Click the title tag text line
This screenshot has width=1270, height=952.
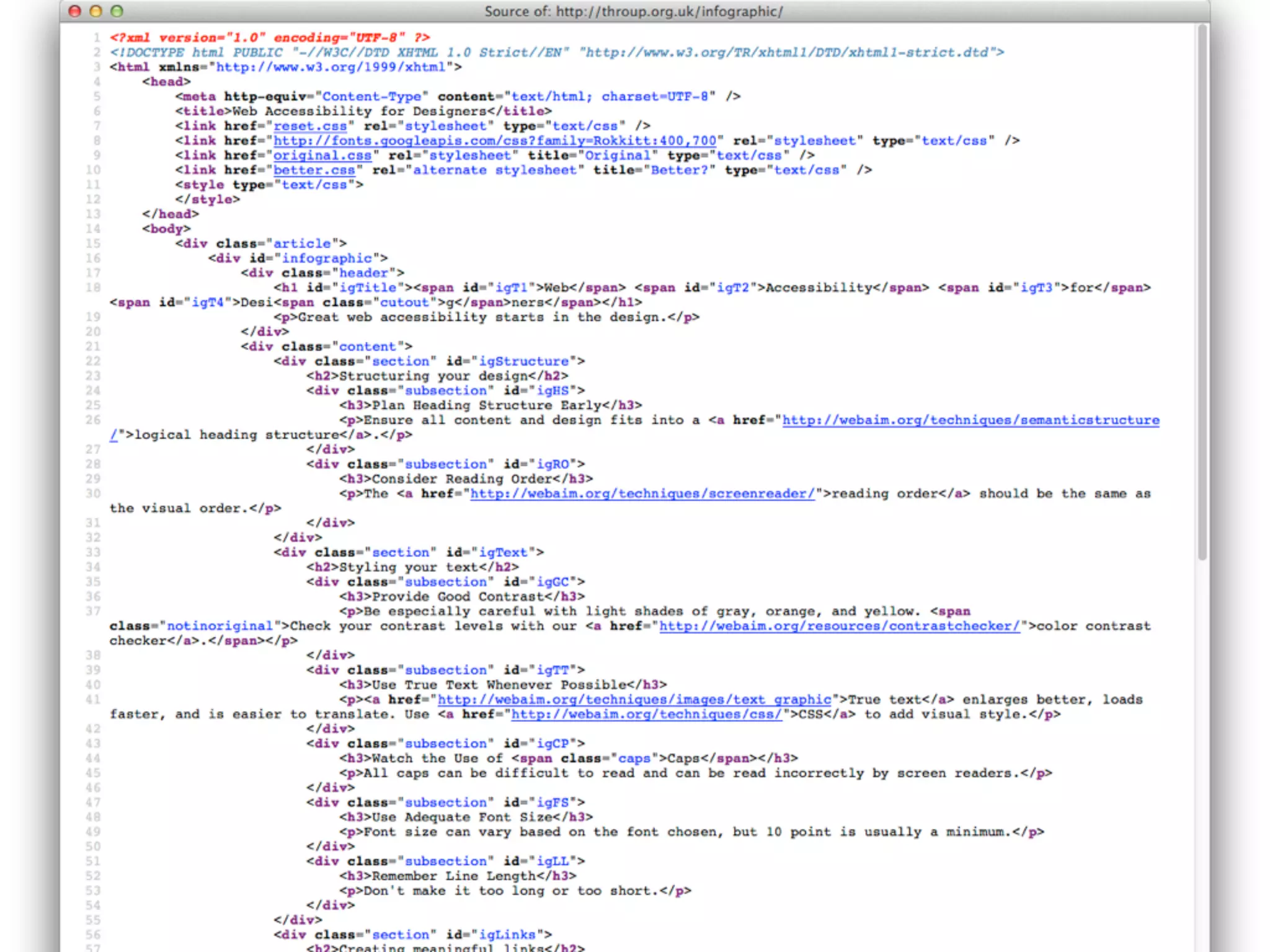(x=363, y=112)
